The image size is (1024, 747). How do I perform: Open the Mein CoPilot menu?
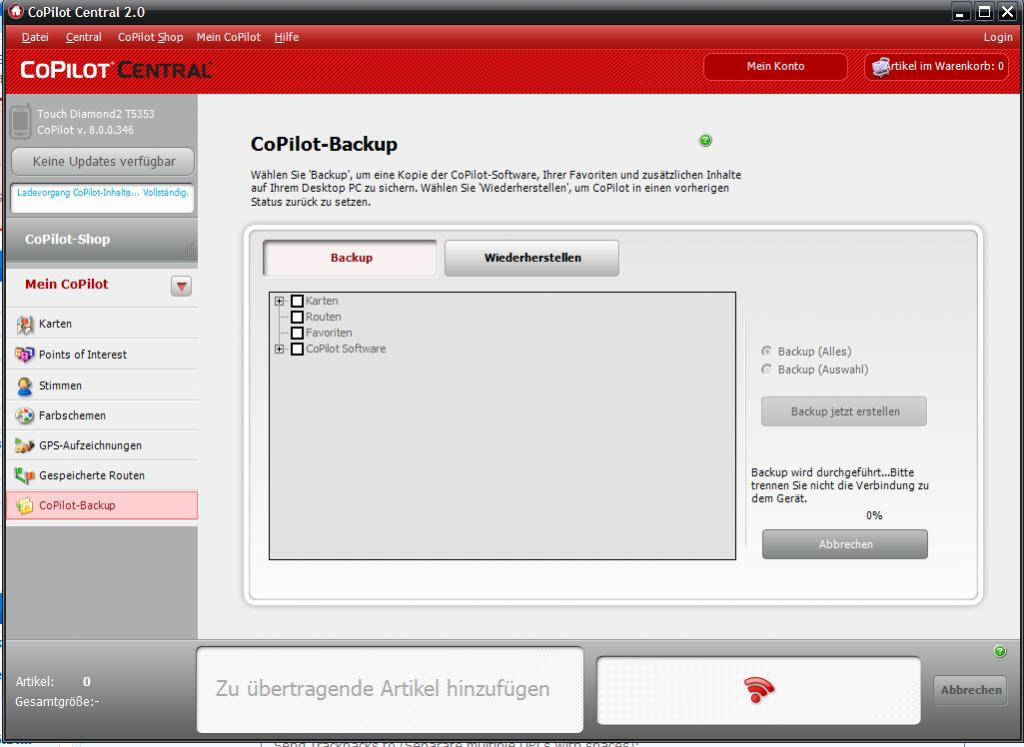(229, 37)
